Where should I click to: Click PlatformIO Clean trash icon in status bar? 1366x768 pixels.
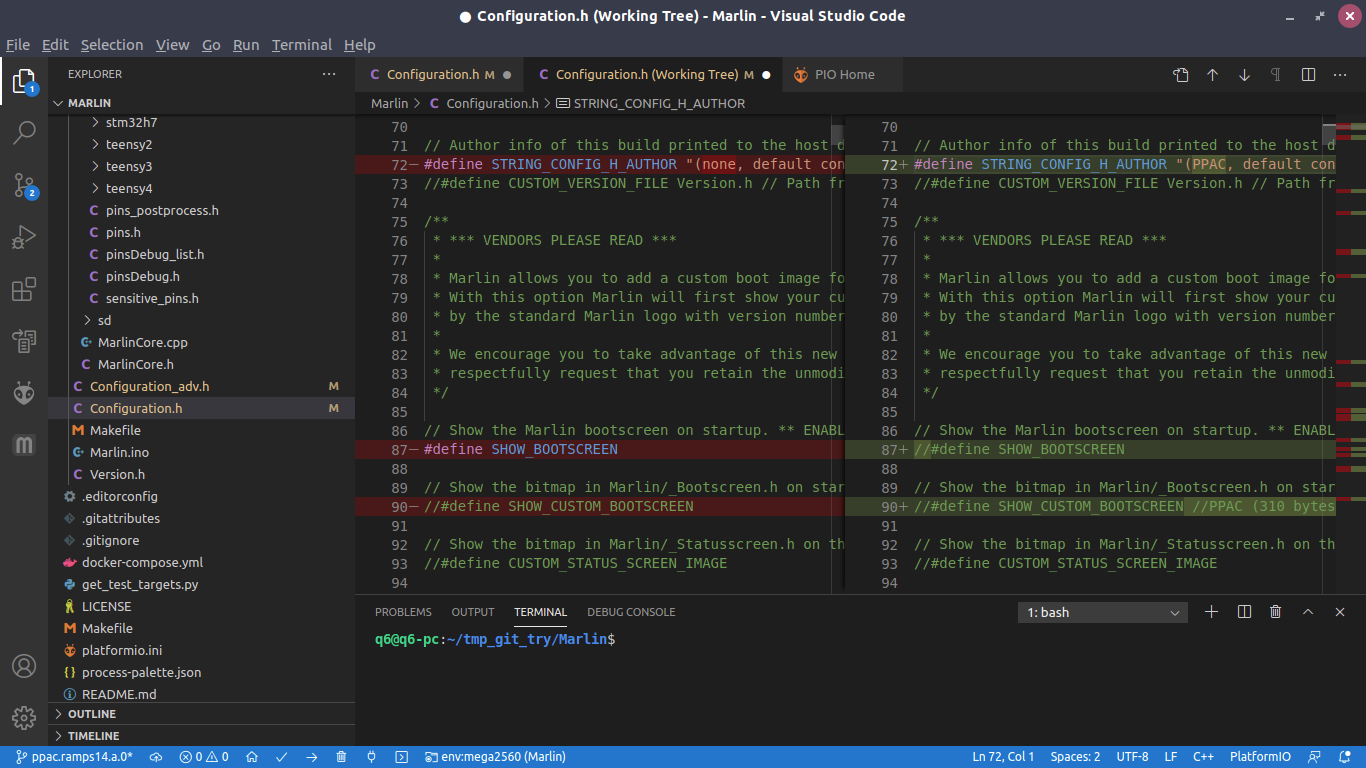click(342, 757)
